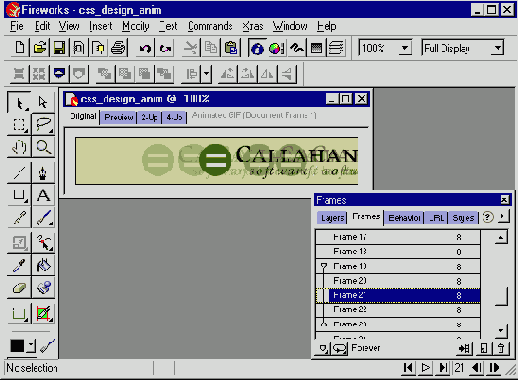Click the Print icon in toolbar

click(118, 48)
